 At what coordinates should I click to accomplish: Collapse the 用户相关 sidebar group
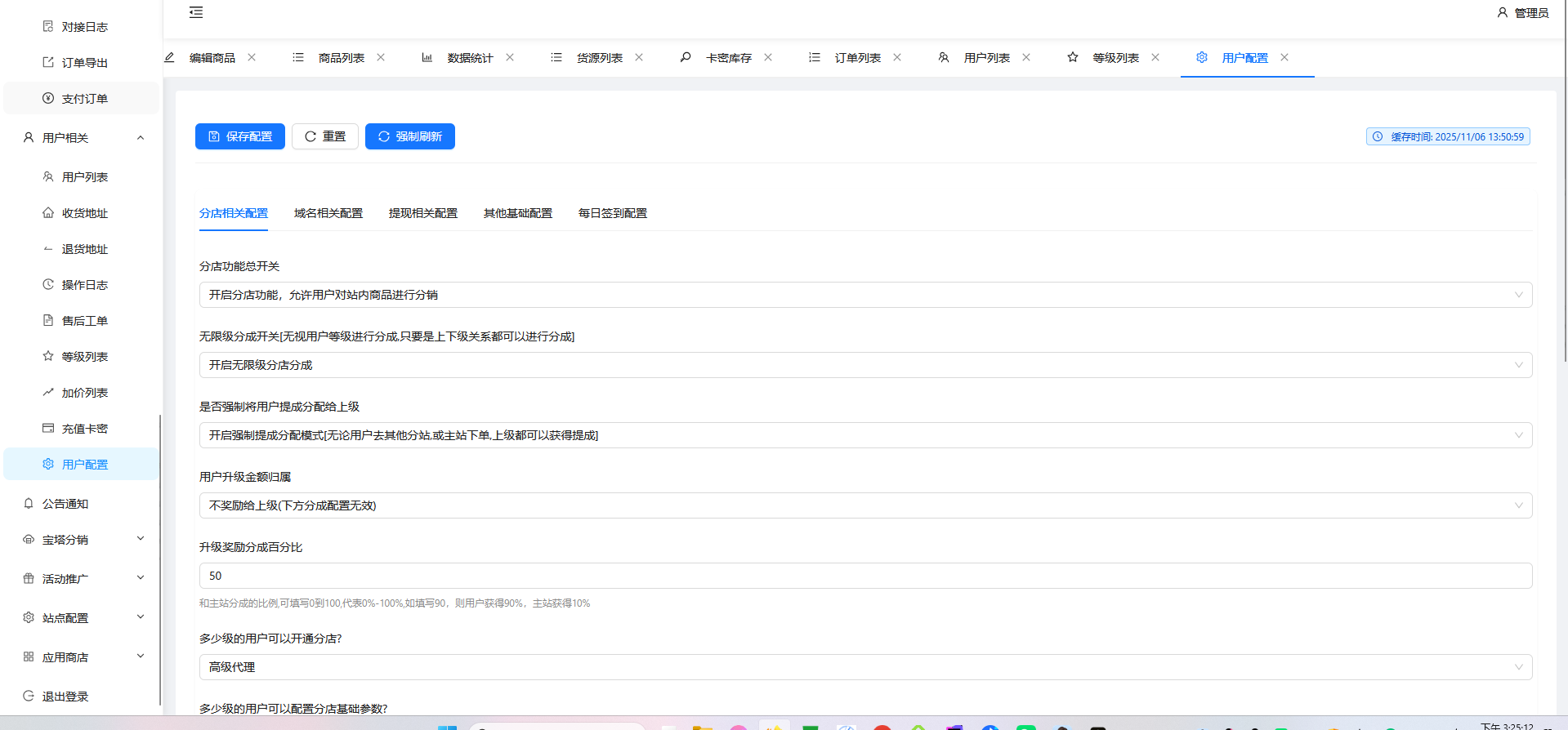coord(141,137)
